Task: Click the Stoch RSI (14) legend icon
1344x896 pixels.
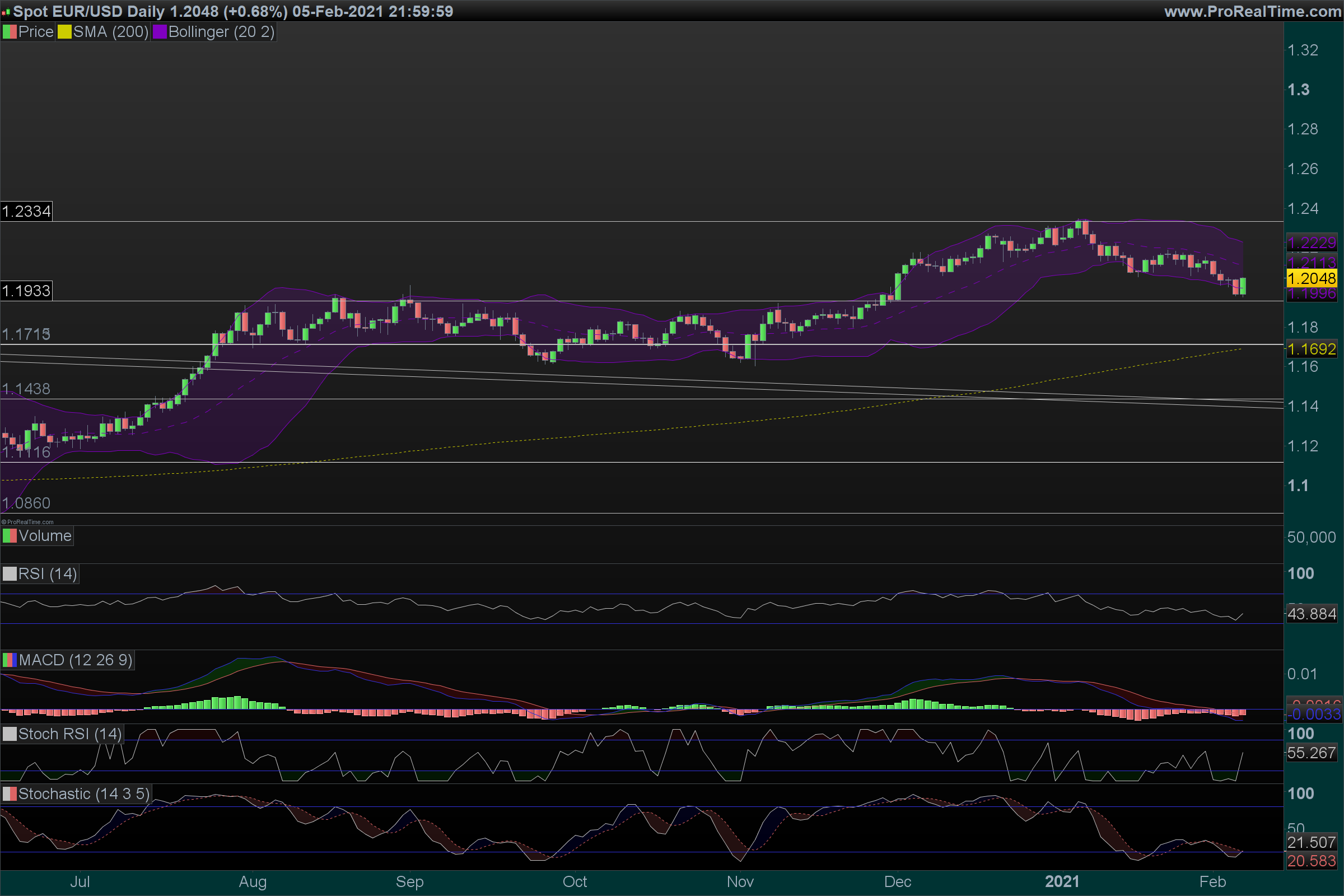Action: tap(9, 734)
